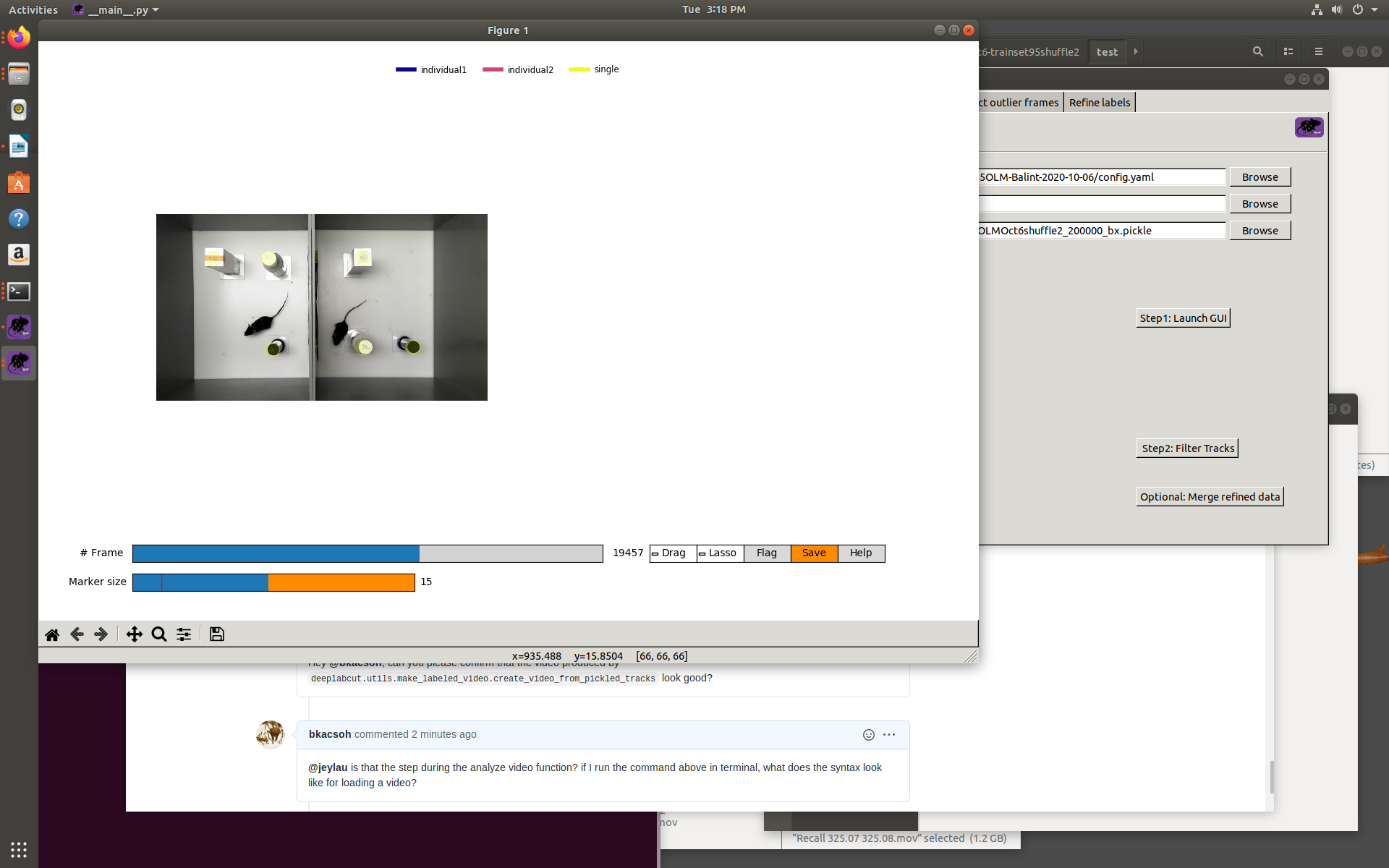
Task: Click the config.yaml path input field
Action: tap(1102, 177)
